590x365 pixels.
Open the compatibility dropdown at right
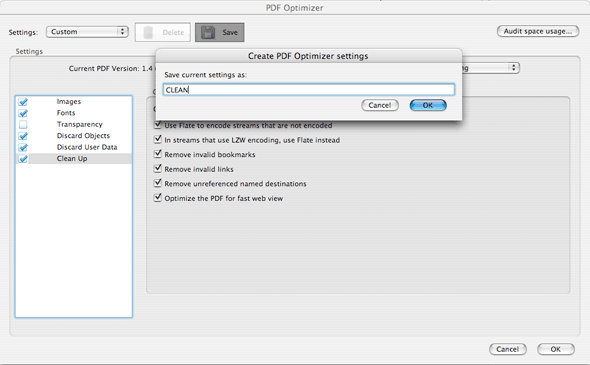point(491,68)
